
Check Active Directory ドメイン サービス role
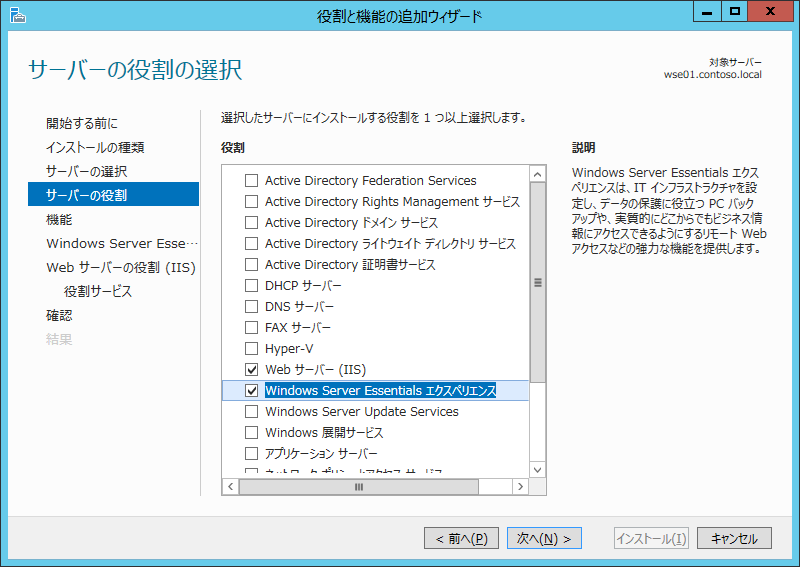[x=251, y=223]
